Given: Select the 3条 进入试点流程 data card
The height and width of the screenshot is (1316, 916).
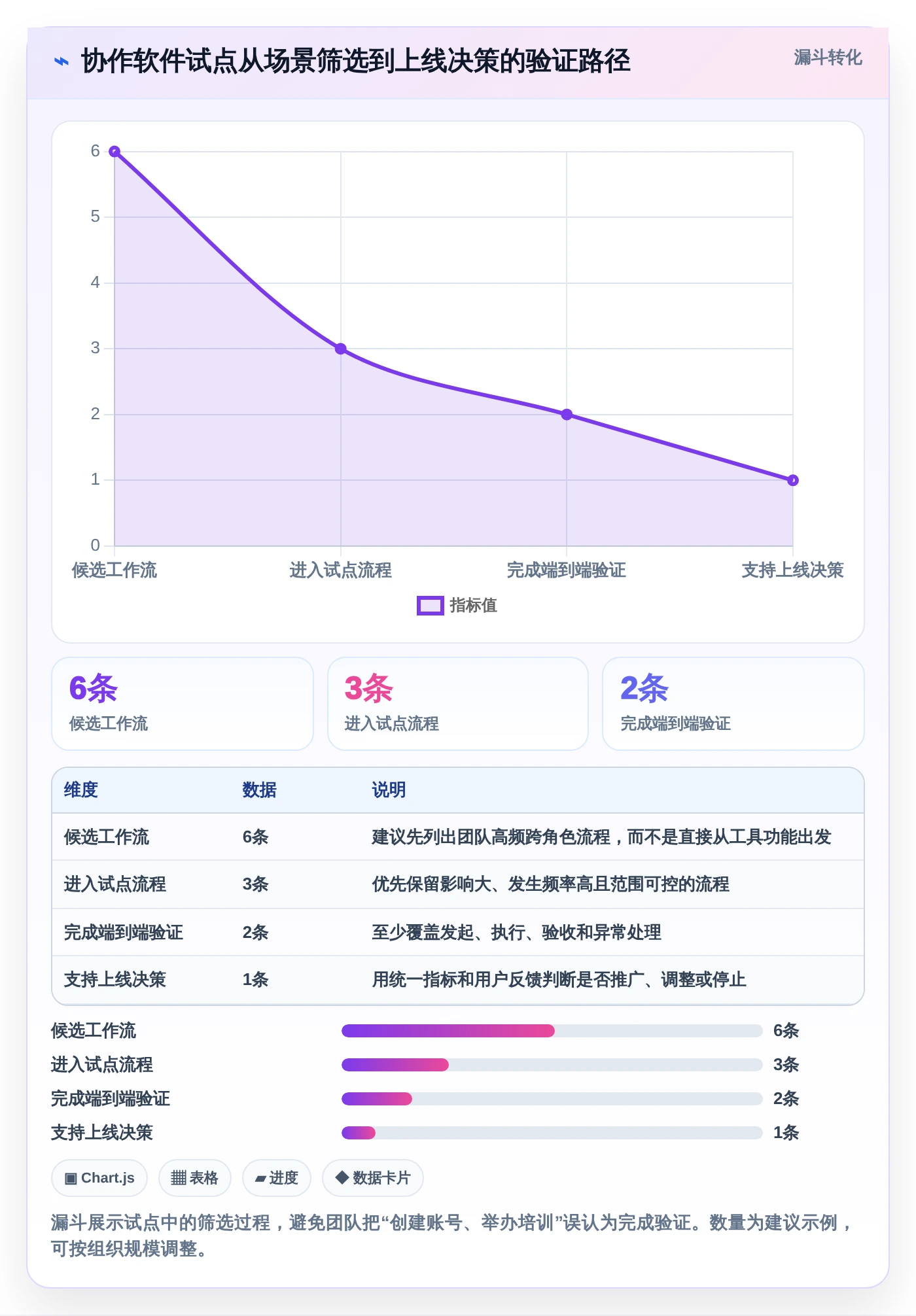Looking at the screenshot, I should [x=458, y=704].
